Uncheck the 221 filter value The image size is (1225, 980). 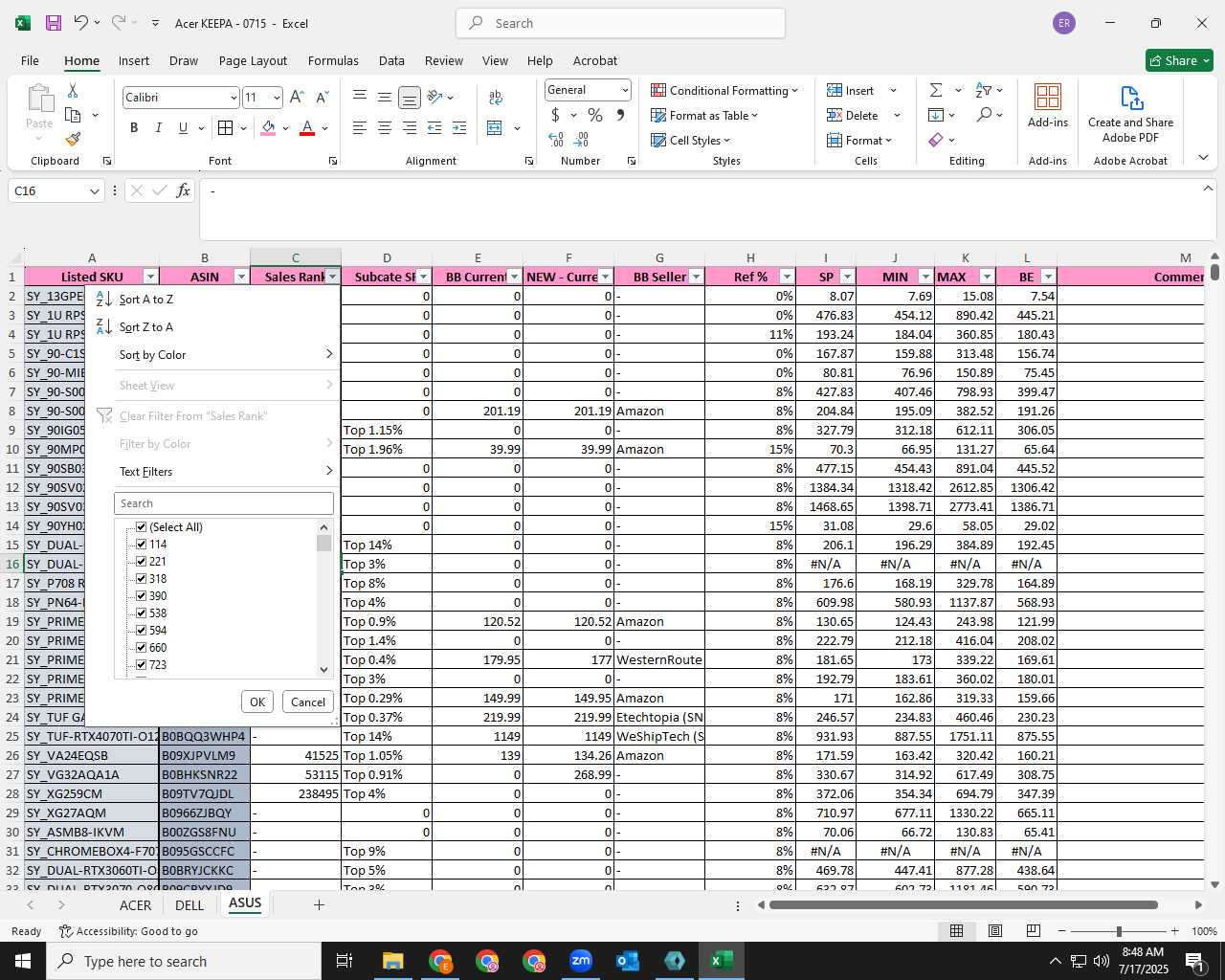tap(142, 562)
